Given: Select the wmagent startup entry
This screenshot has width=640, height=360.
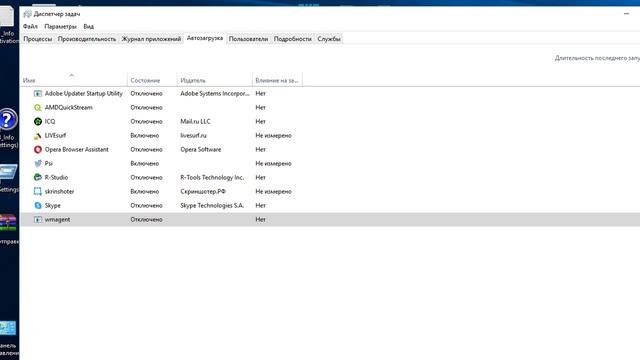Looking at the screenshot, I should (x=330, y=220).
